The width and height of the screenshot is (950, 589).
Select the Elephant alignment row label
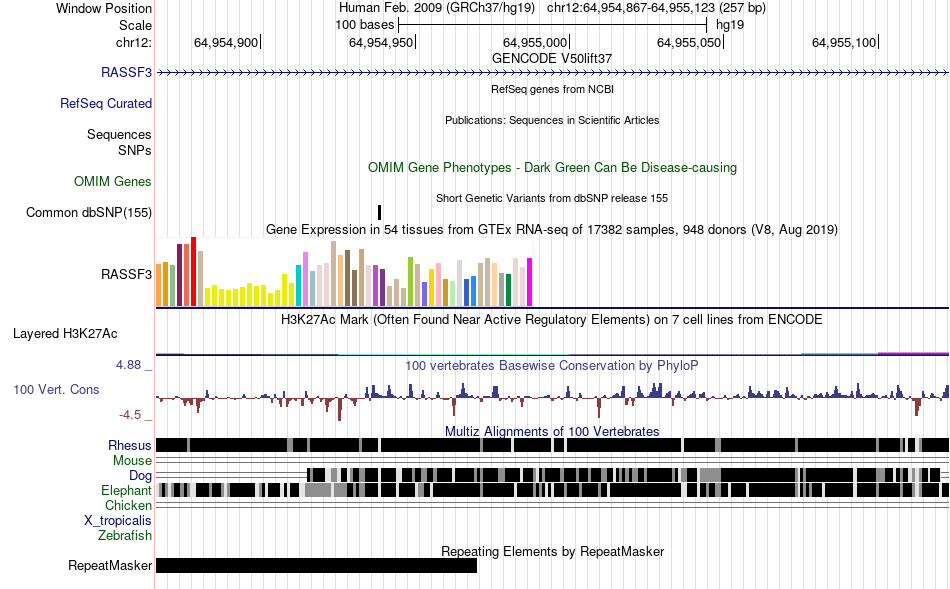(x=126, y=490)
